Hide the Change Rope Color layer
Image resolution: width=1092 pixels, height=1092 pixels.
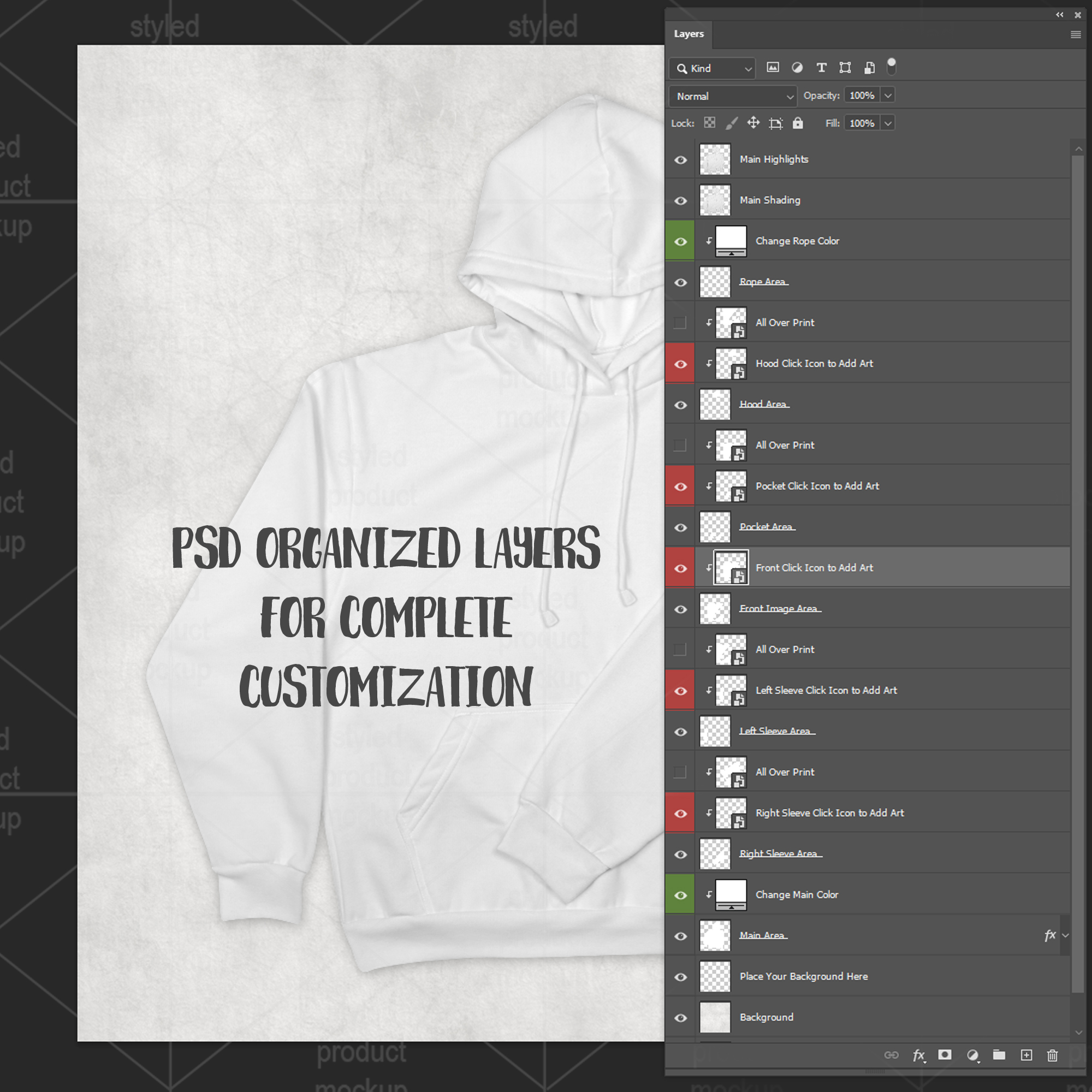680,241
